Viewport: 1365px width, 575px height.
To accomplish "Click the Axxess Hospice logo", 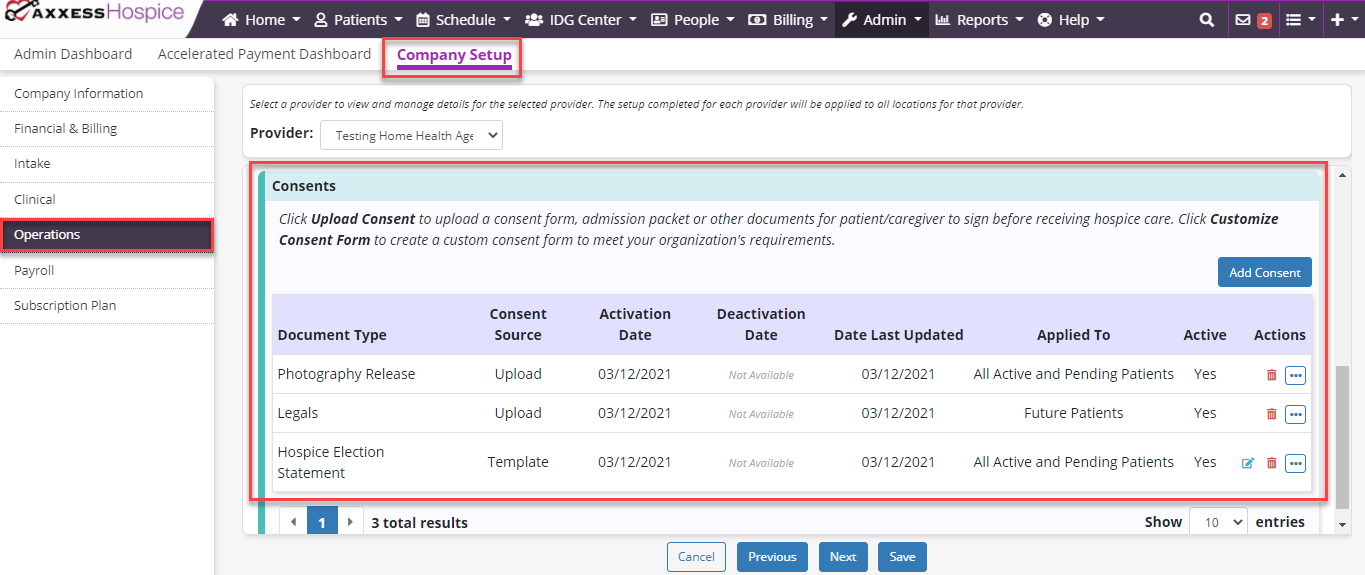I will 94,15.
